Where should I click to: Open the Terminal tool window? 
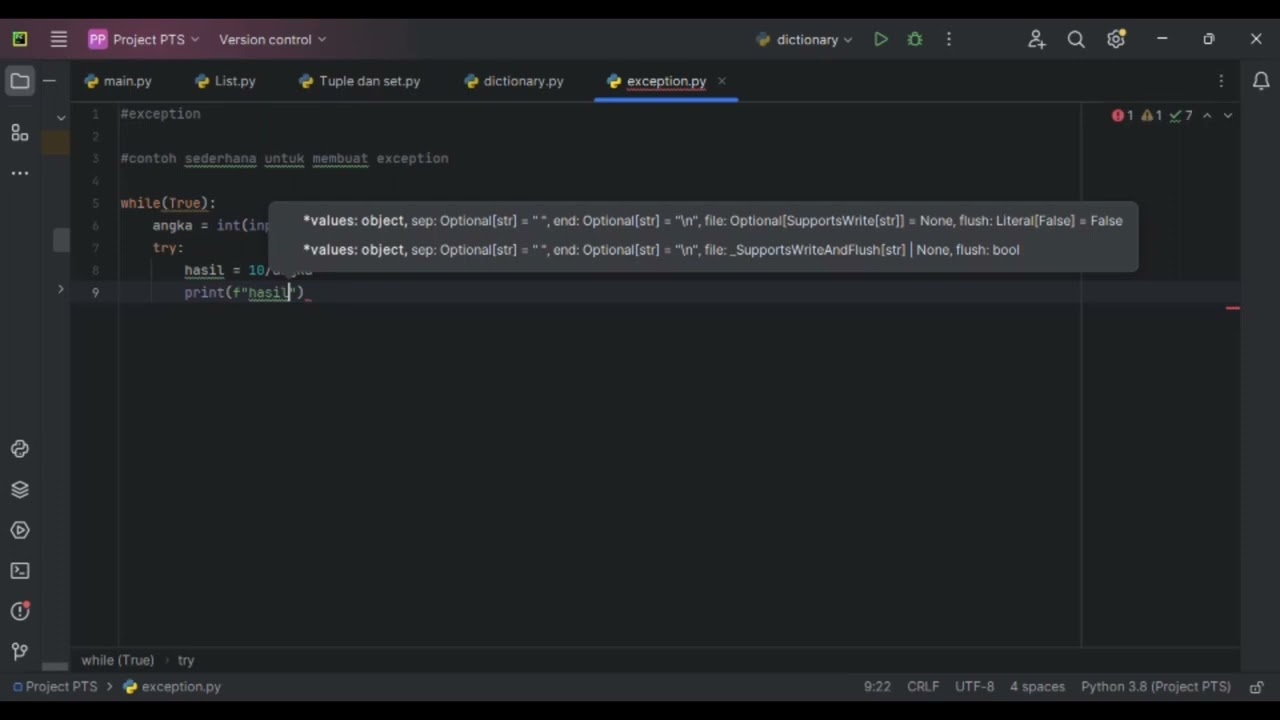click(x=20, y=571)
